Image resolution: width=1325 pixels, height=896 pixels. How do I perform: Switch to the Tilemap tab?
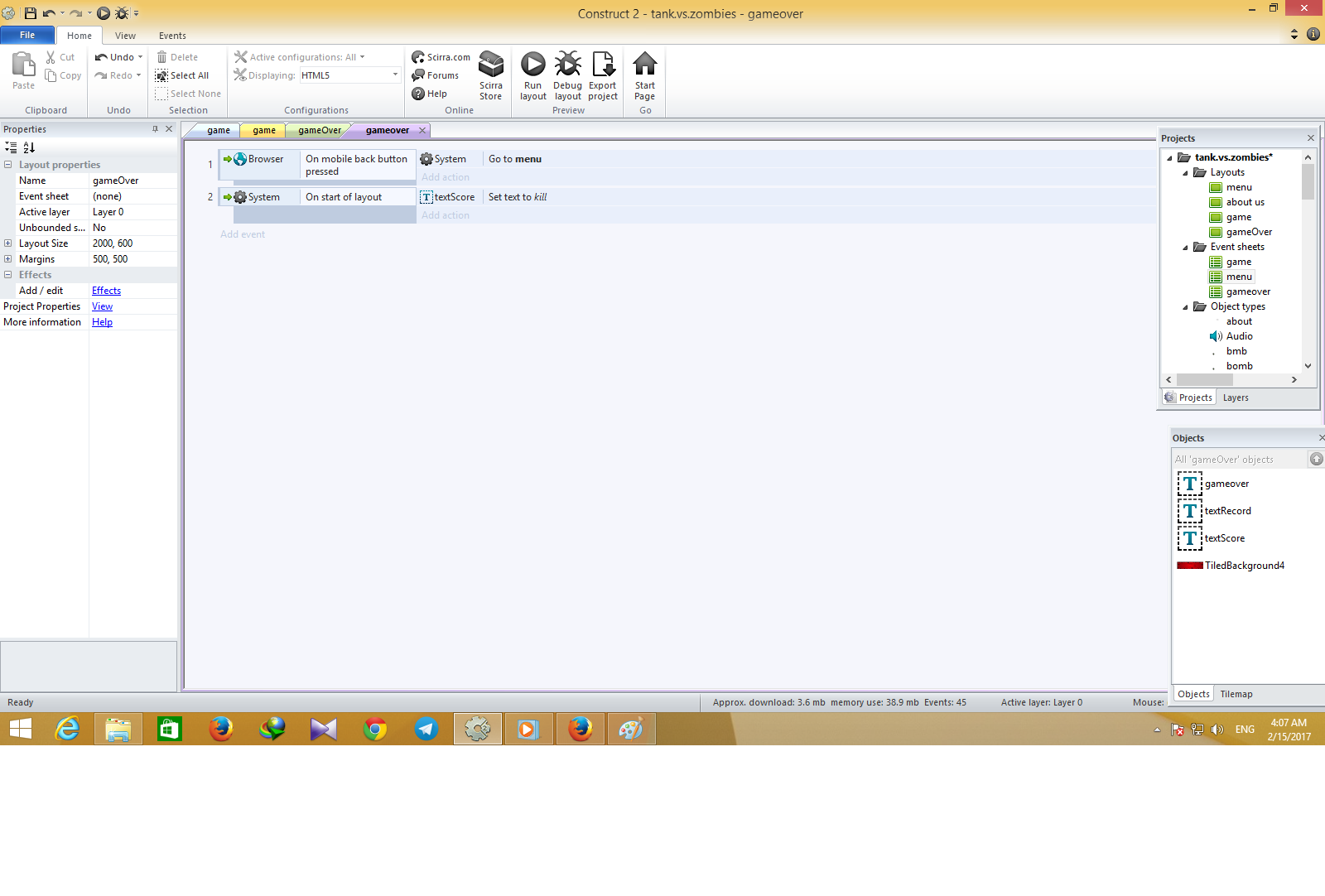coord(1236,694)
